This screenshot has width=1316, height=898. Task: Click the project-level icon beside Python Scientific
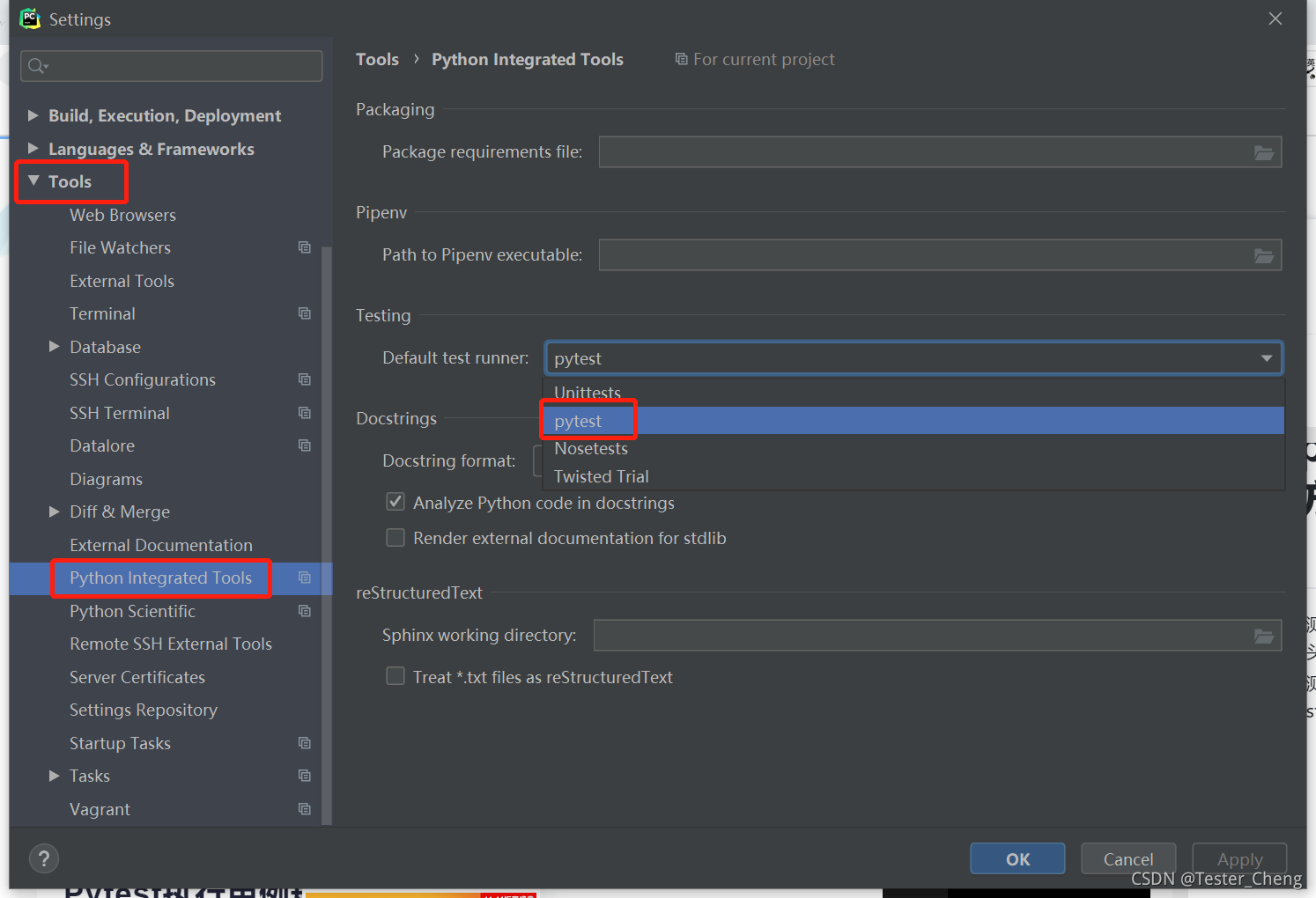click(x=305, y=611)
